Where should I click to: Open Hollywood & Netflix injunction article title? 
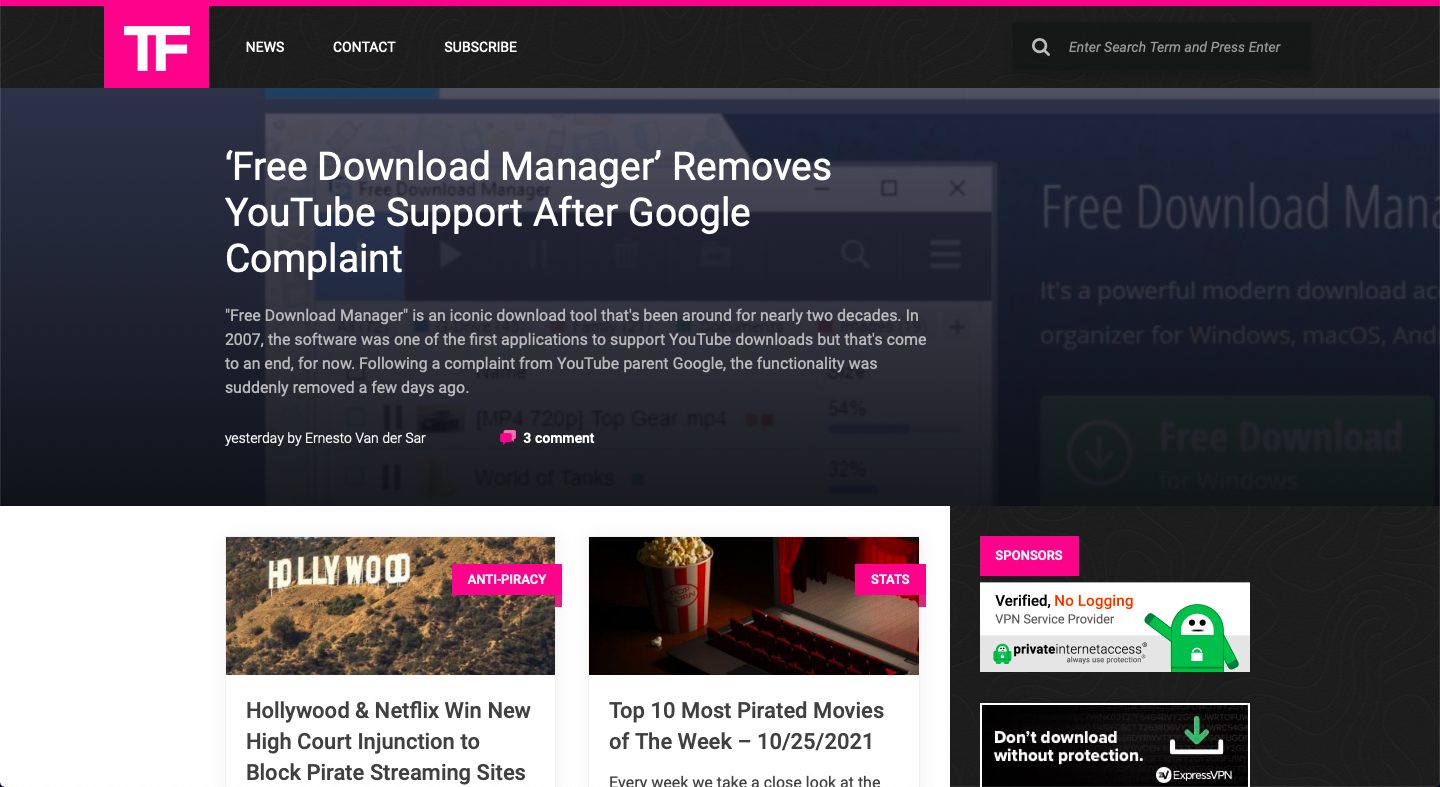pos(388,741)
